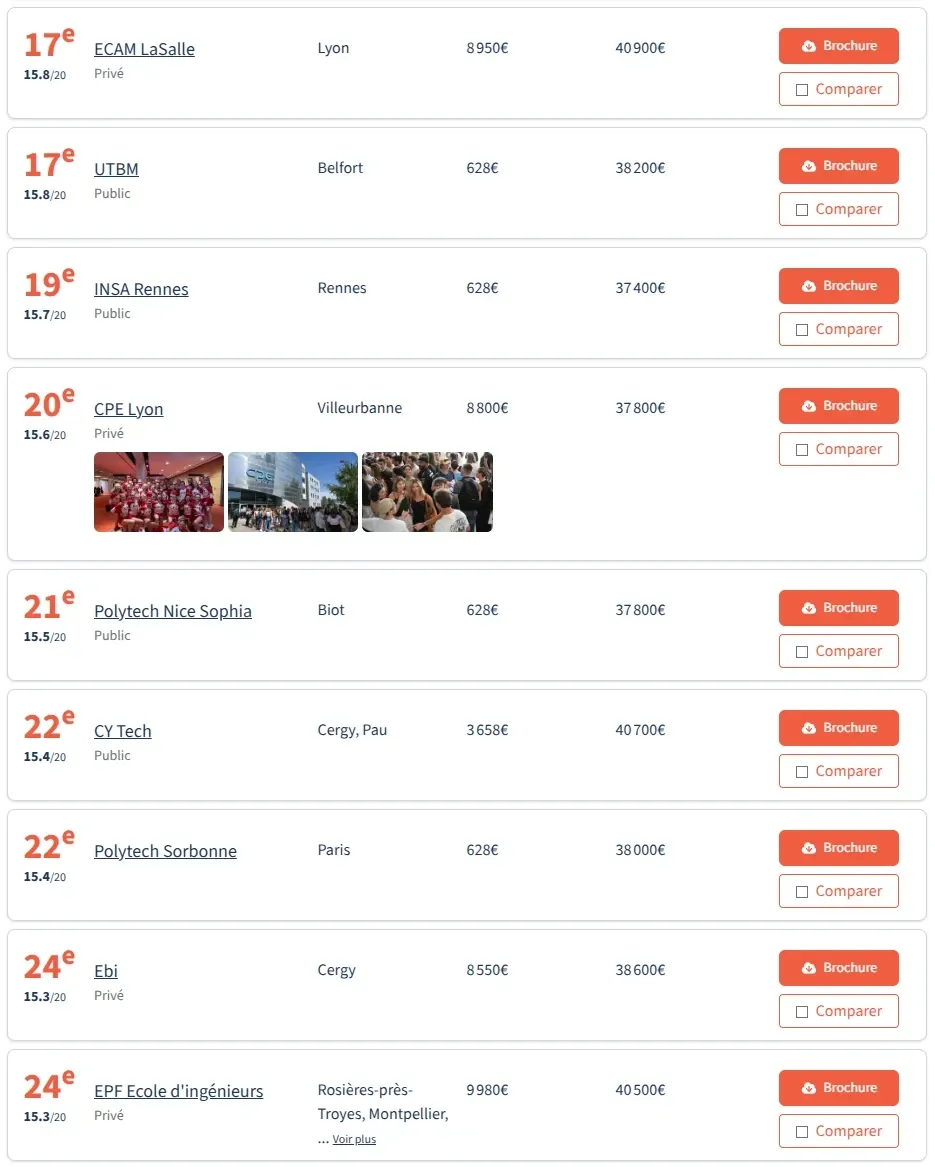Click the download icon in Polytech Nice Sophia's Brochure button
The height and width of the screenshot is (1167, 935).
point(809,608)
